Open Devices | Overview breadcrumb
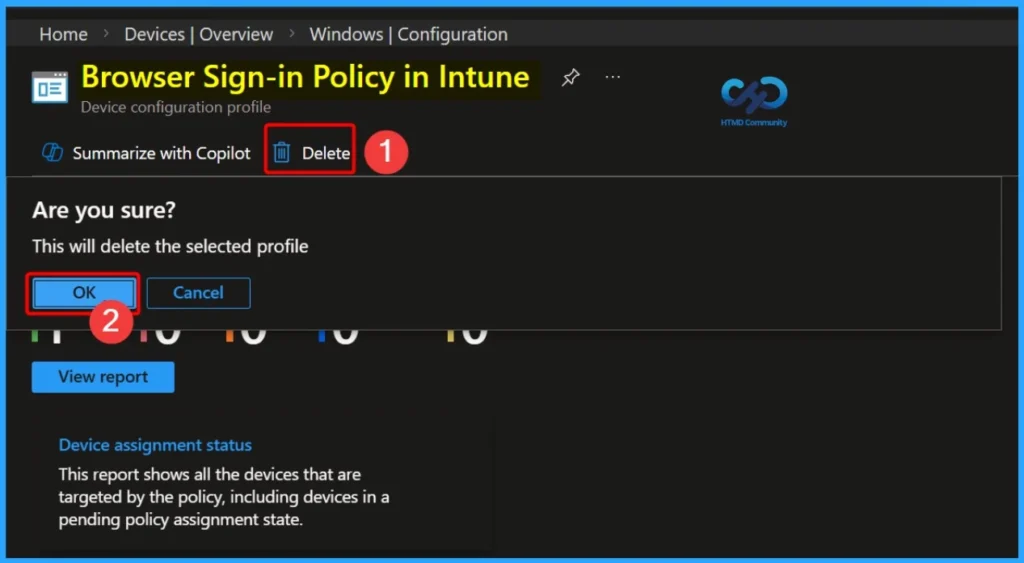Screen dimensions: 1024x563 tap(199, 34)
